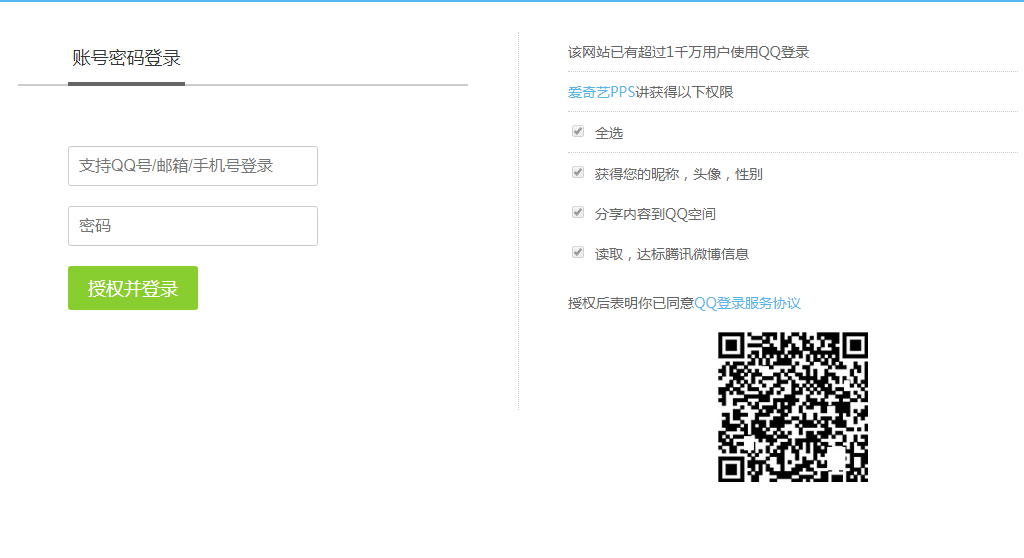Select the 账号密码登录 tab
Image resolution: width=1024 pixels, height=558 pixels.
click(x=126, y=58)
